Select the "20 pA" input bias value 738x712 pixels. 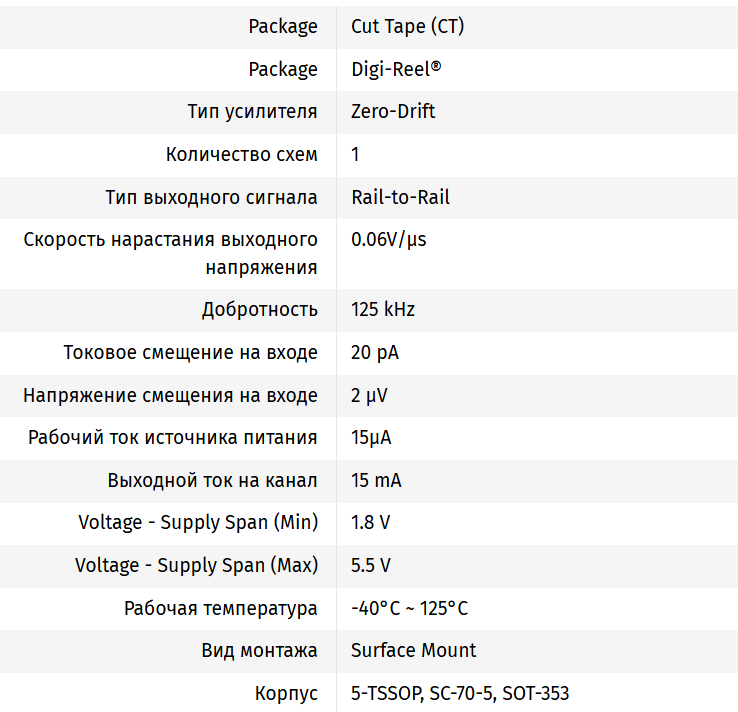point(375,352)
